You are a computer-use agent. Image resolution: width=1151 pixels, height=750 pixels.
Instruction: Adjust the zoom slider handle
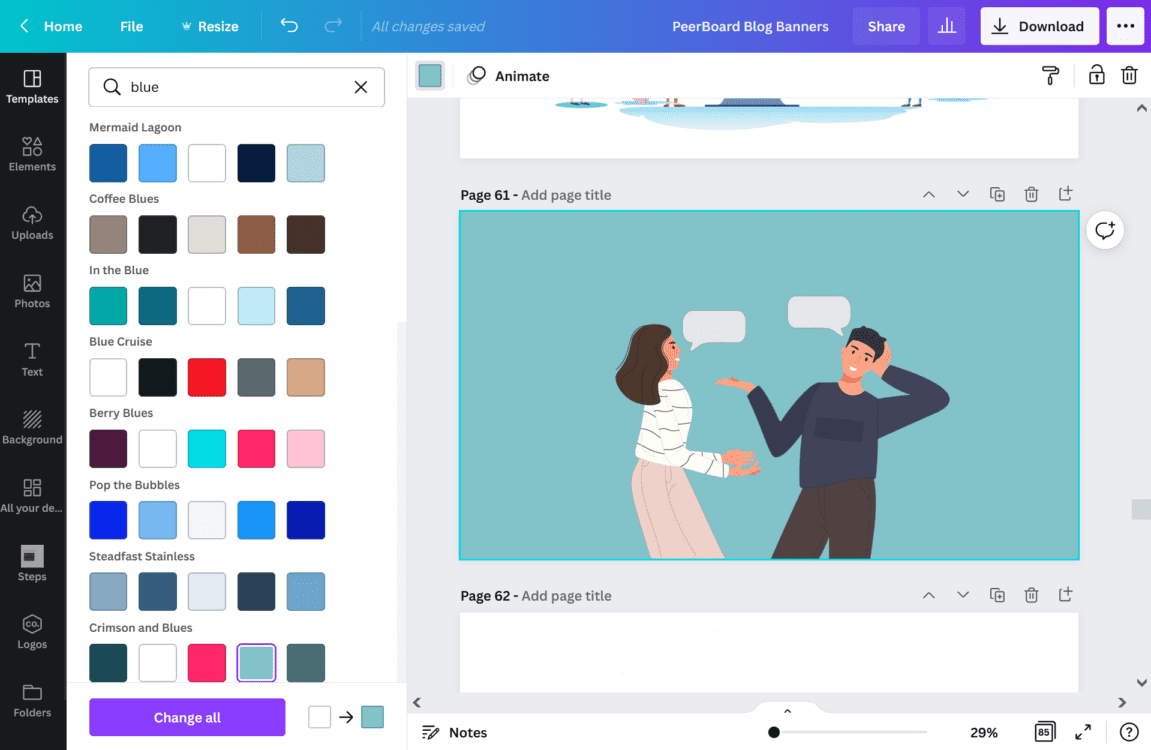tap(774, 732)
